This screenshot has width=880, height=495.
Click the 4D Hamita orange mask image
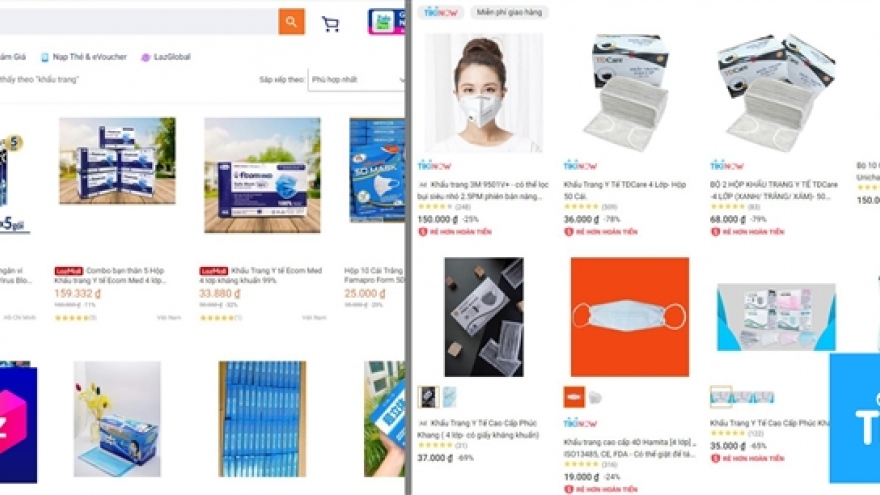pyautogui.click(x=630, y=317)
